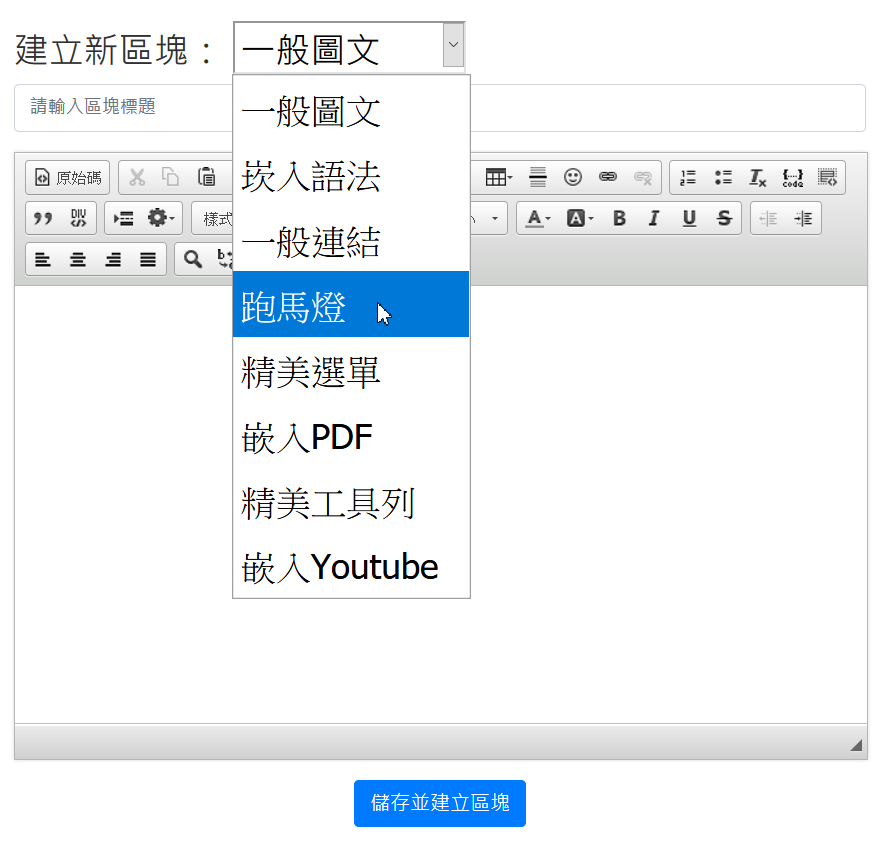Toggle bold formatting
This screenshot has width=888, height=847.
619,218
